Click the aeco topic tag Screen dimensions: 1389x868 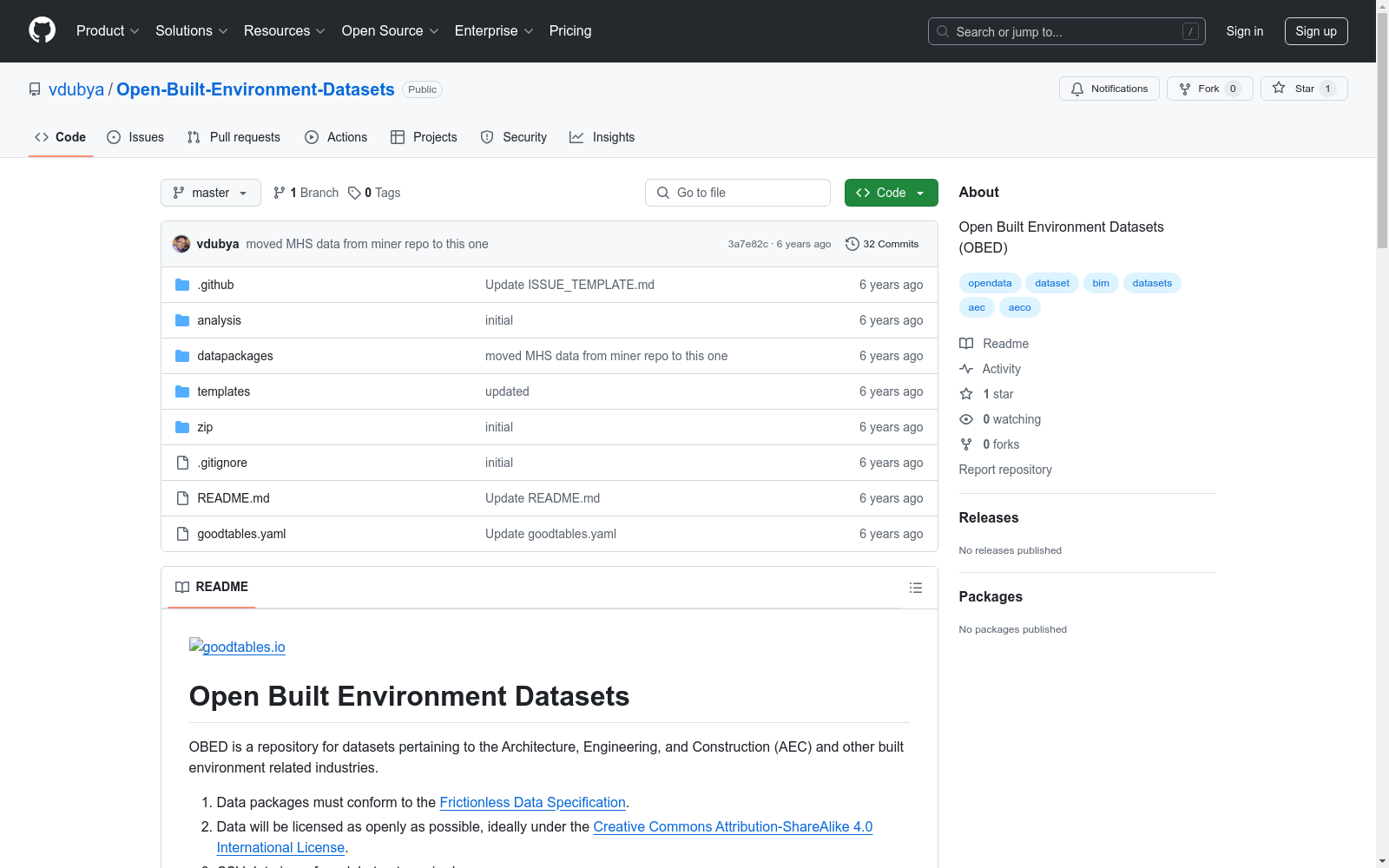(1020, 307)
